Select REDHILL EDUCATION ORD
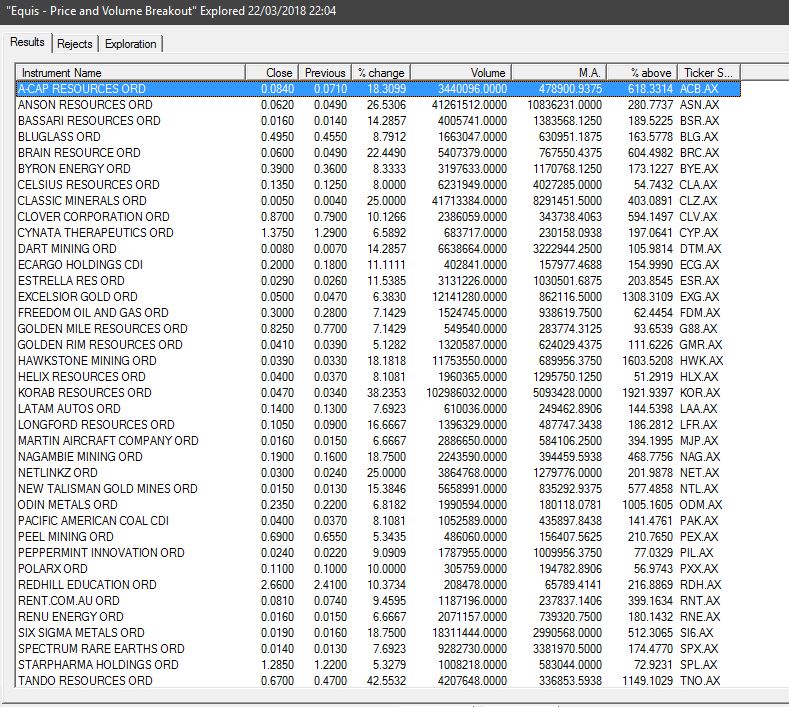Viewport: 789px width, 707px height. tap(378, 585)
